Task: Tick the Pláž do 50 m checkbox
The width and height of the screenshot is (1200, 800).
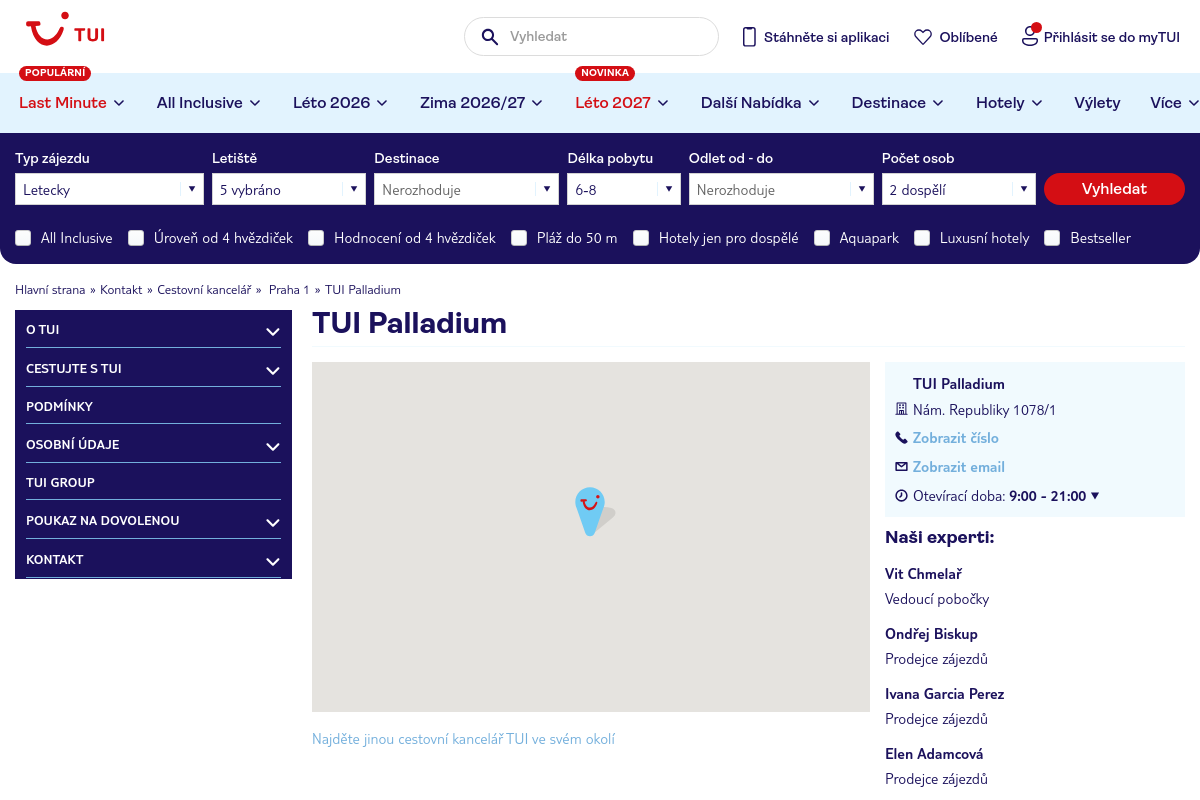Action: click(519, 238)
